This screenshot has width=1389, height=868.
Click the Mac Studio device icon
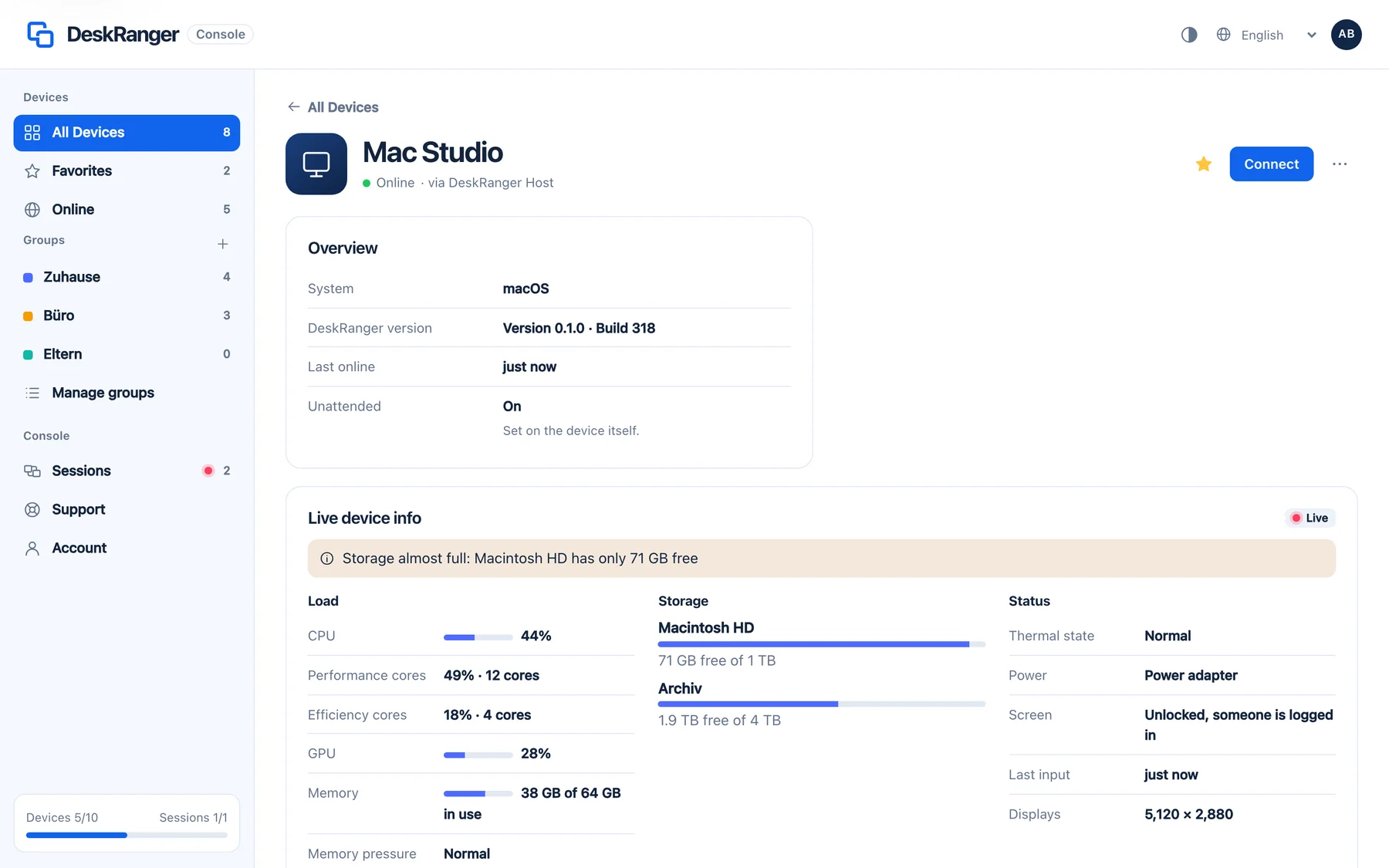316,164
